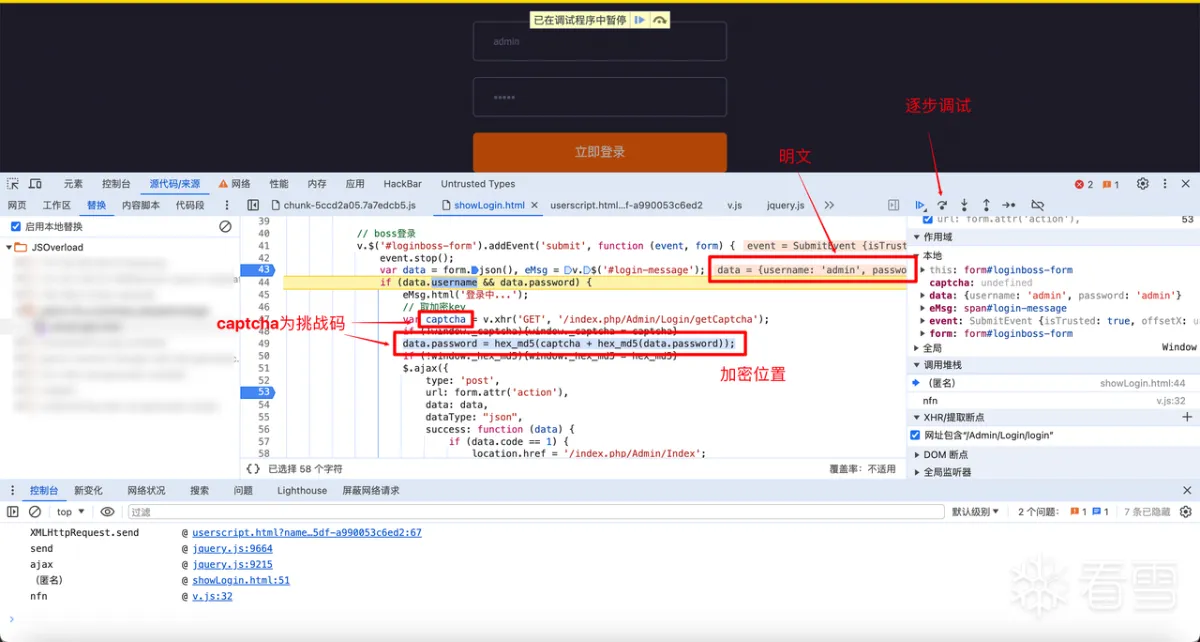This screenshot has width=1200, height=642.
Task: Toggle the breakpoint checkbox for url: form.attr line
Action: coord(926,219)
